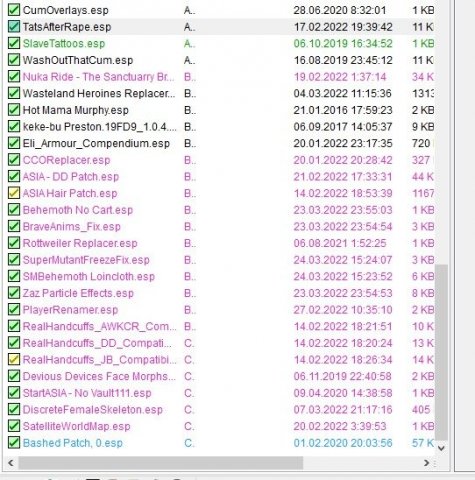The width and height of the screenshot is (475, 480).
Task: Uncheck the CumOverlays.esp checkbox
Action: (x=14, y=10)
